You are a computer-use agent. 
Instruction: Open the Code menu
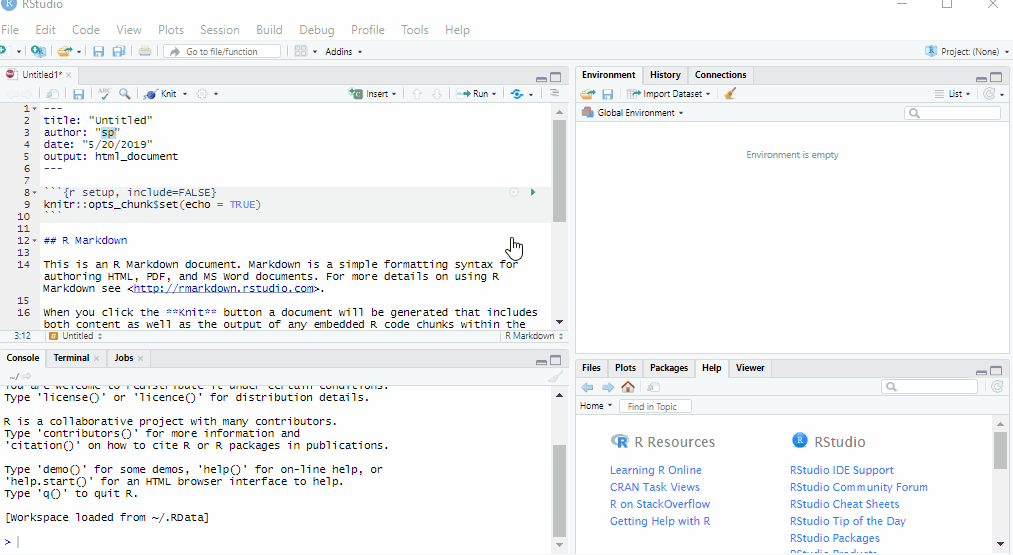pos(86,30)
